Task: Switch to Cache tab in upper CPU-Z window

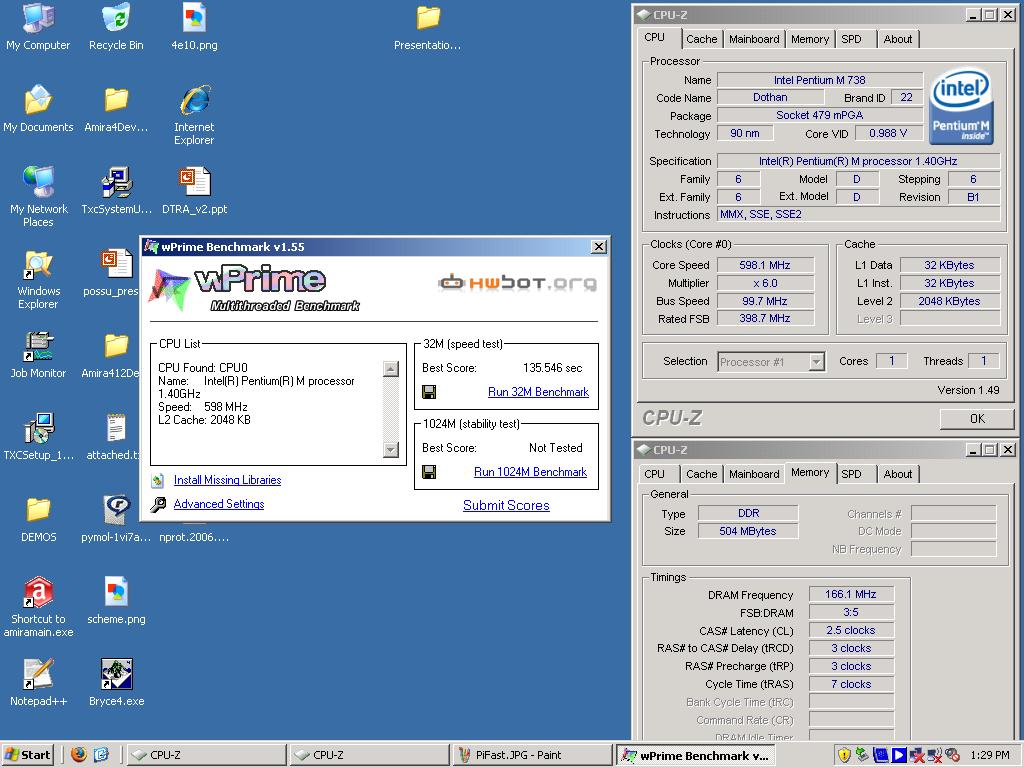Action: (x=701, y=39)
